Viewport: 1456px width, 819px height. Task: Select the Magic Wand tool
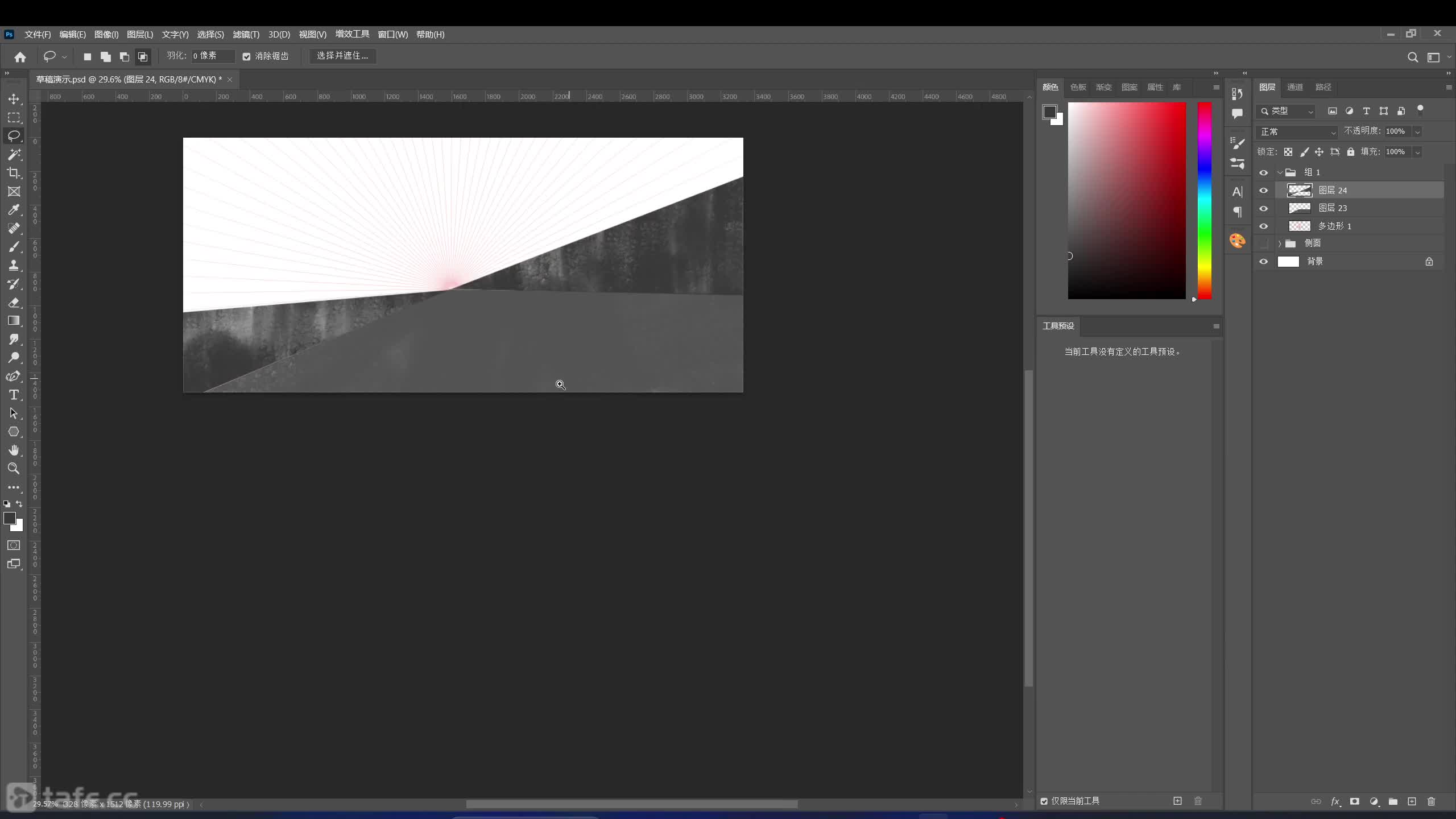pos(14,155)
